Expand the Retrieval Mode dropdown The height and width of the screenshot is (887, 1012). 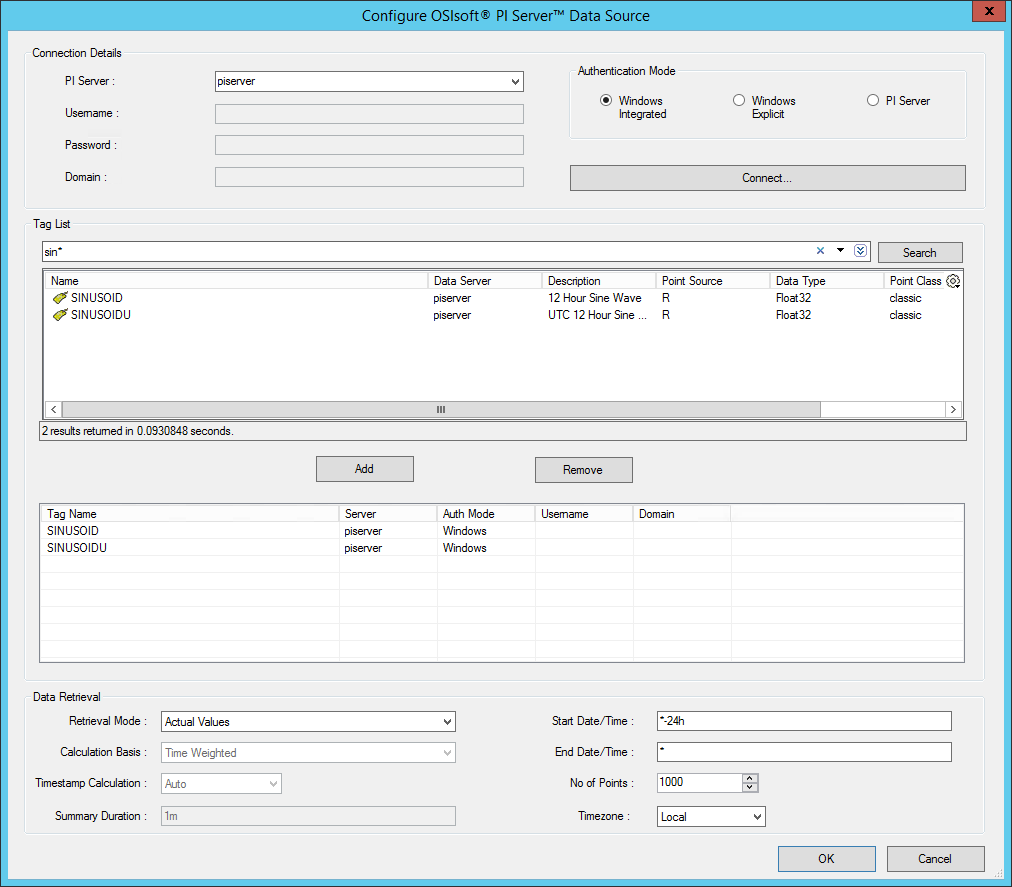click(x=447, y=721)
